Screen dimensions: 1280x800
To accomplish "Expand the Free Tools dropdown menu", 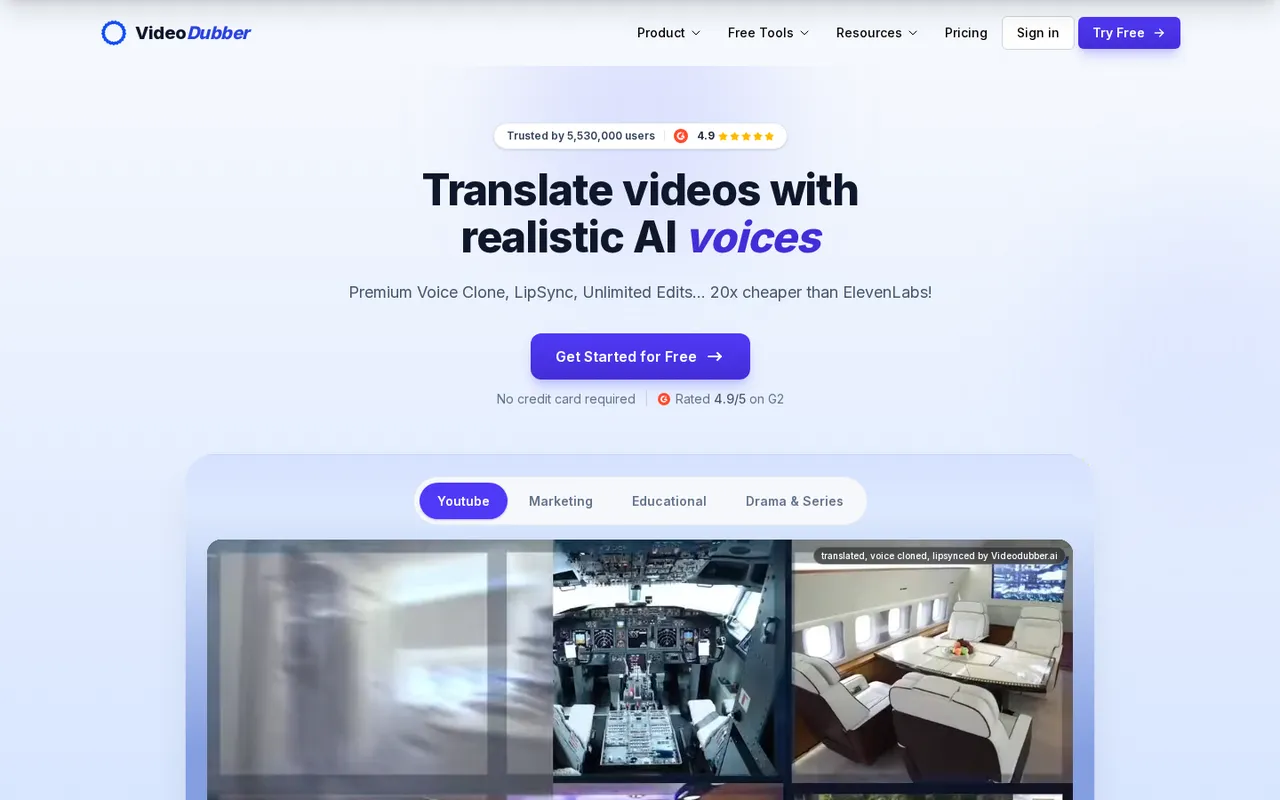I will click(768, 33).
